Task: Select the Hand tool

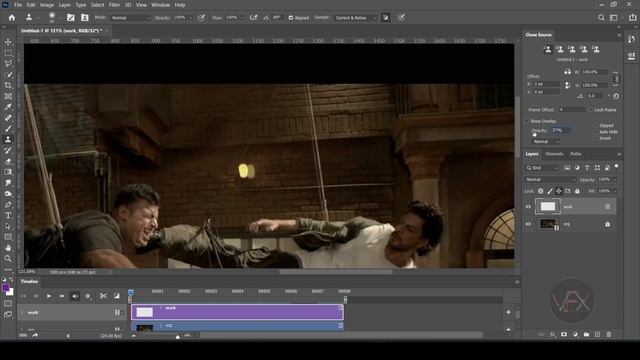Action: click(x=8, y=248)
